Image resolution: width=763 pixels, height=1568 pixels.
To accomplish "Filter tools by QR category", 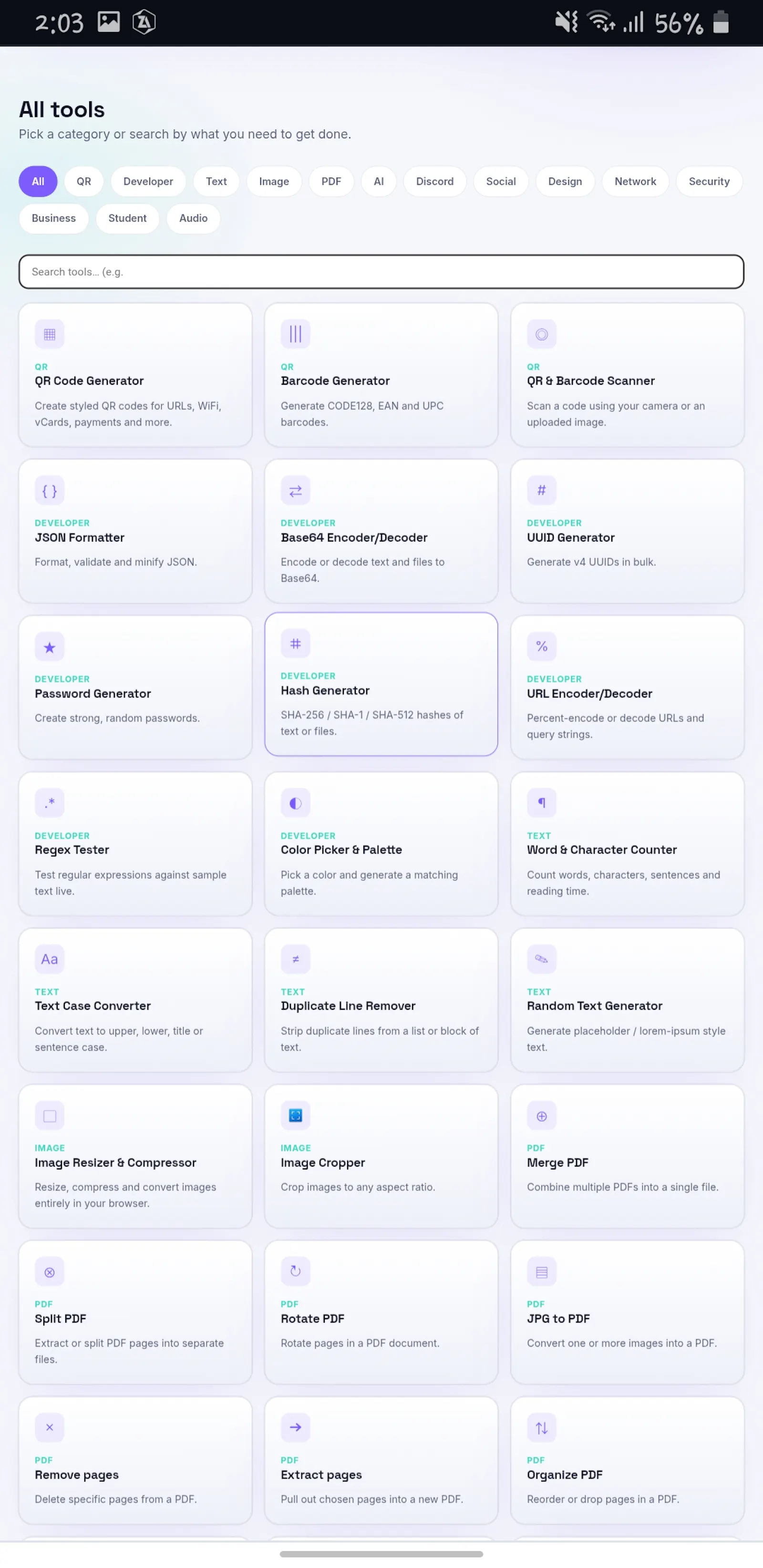I will click(83, 181).
